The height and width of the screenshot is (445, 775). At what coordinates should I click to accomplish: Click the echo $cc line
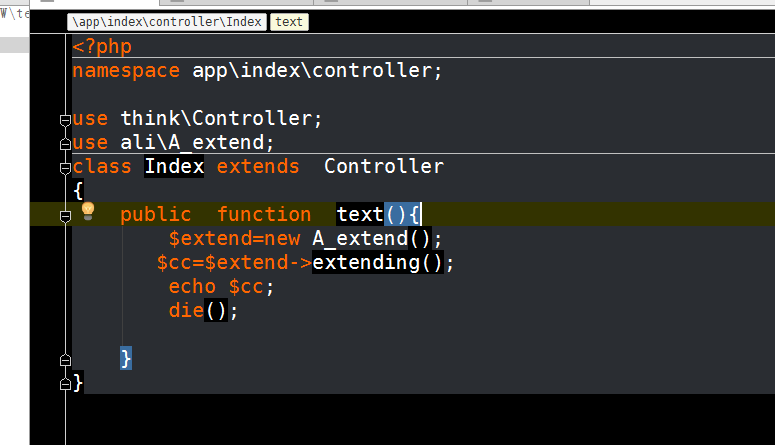(221, 287)
